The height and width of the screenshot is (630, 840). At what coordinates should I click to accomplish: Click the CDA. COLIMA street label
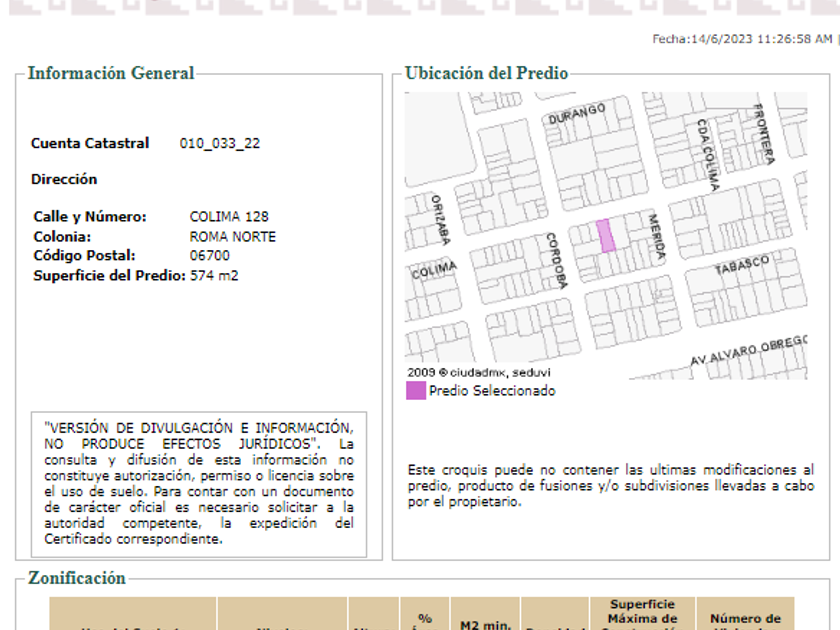(707, 155)
